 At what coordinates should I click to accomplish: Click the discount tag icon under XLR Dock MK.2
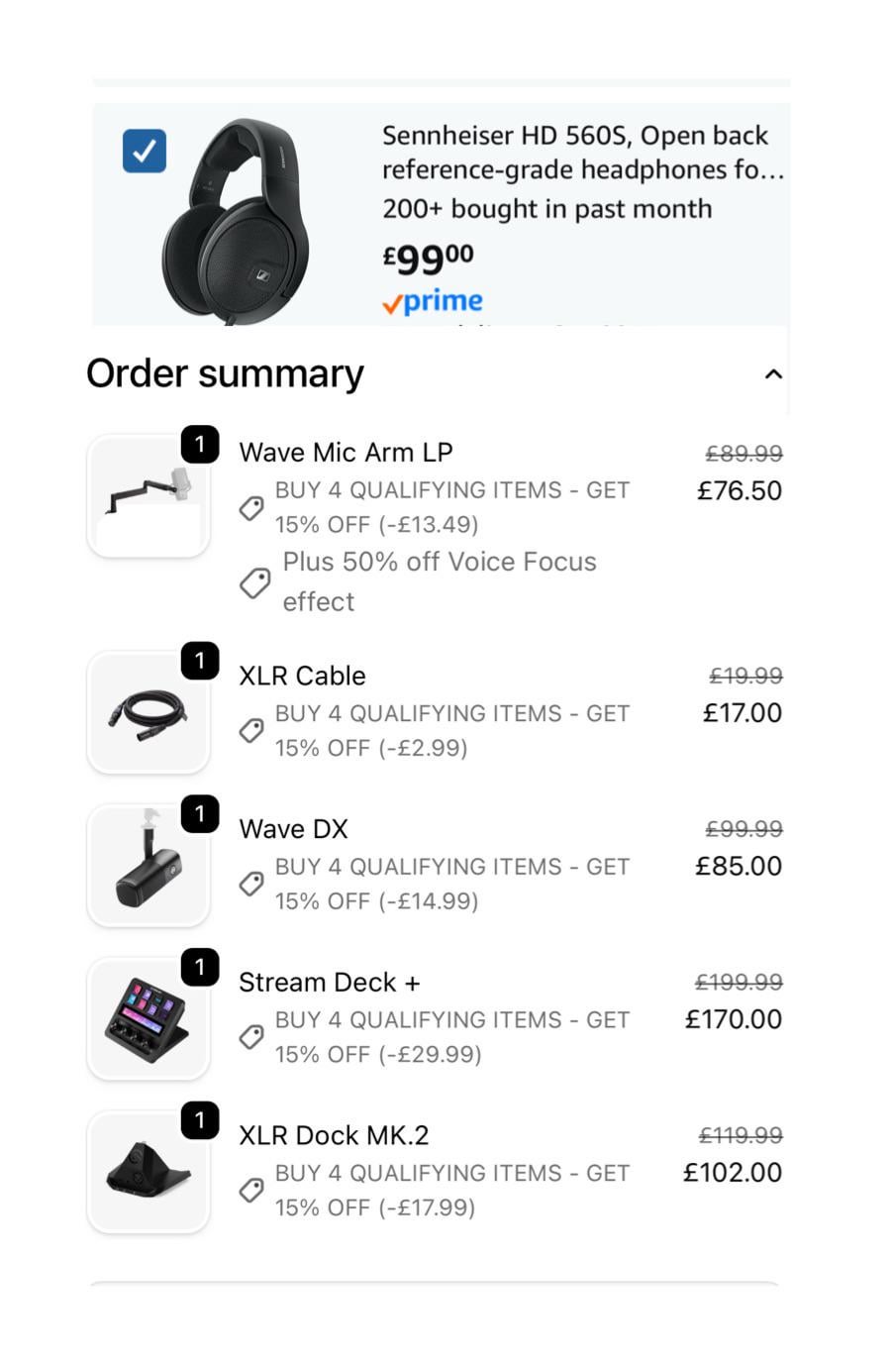pyautogui.click(x=251, y=1190)
